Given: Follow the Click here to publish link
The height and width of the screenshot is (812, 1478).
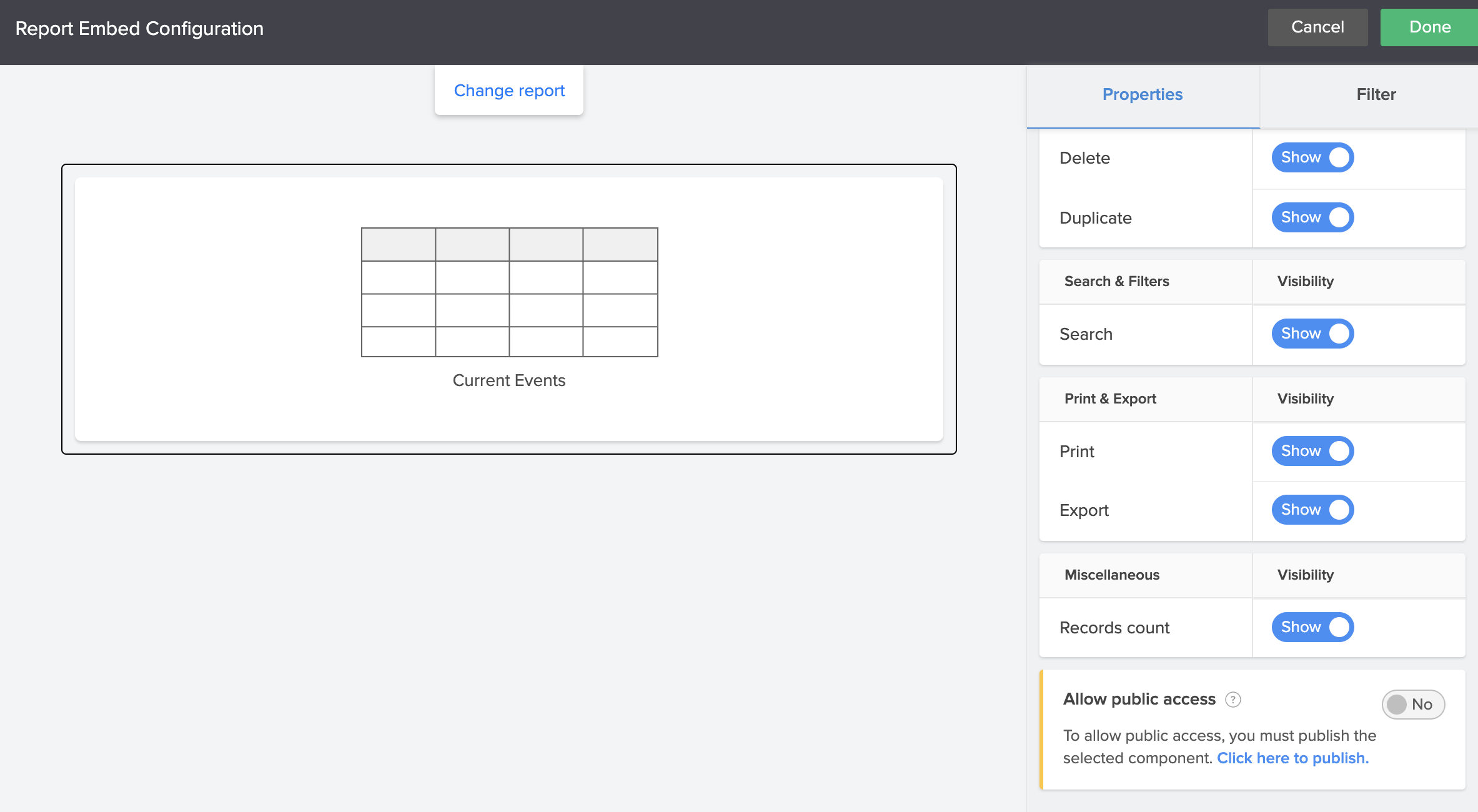Looking at the screenshot, I should (1292, 758).
